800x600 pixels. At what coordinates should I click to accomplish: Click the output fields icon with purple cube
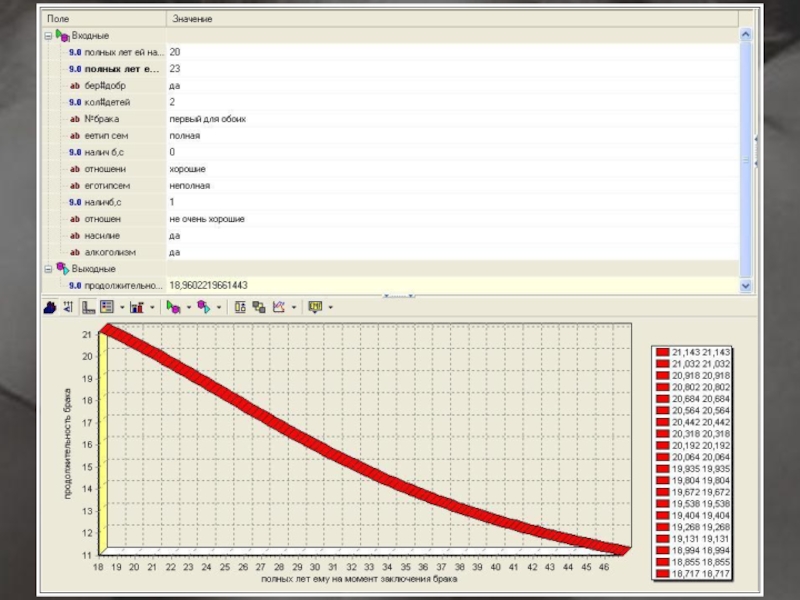coord(205,307)
